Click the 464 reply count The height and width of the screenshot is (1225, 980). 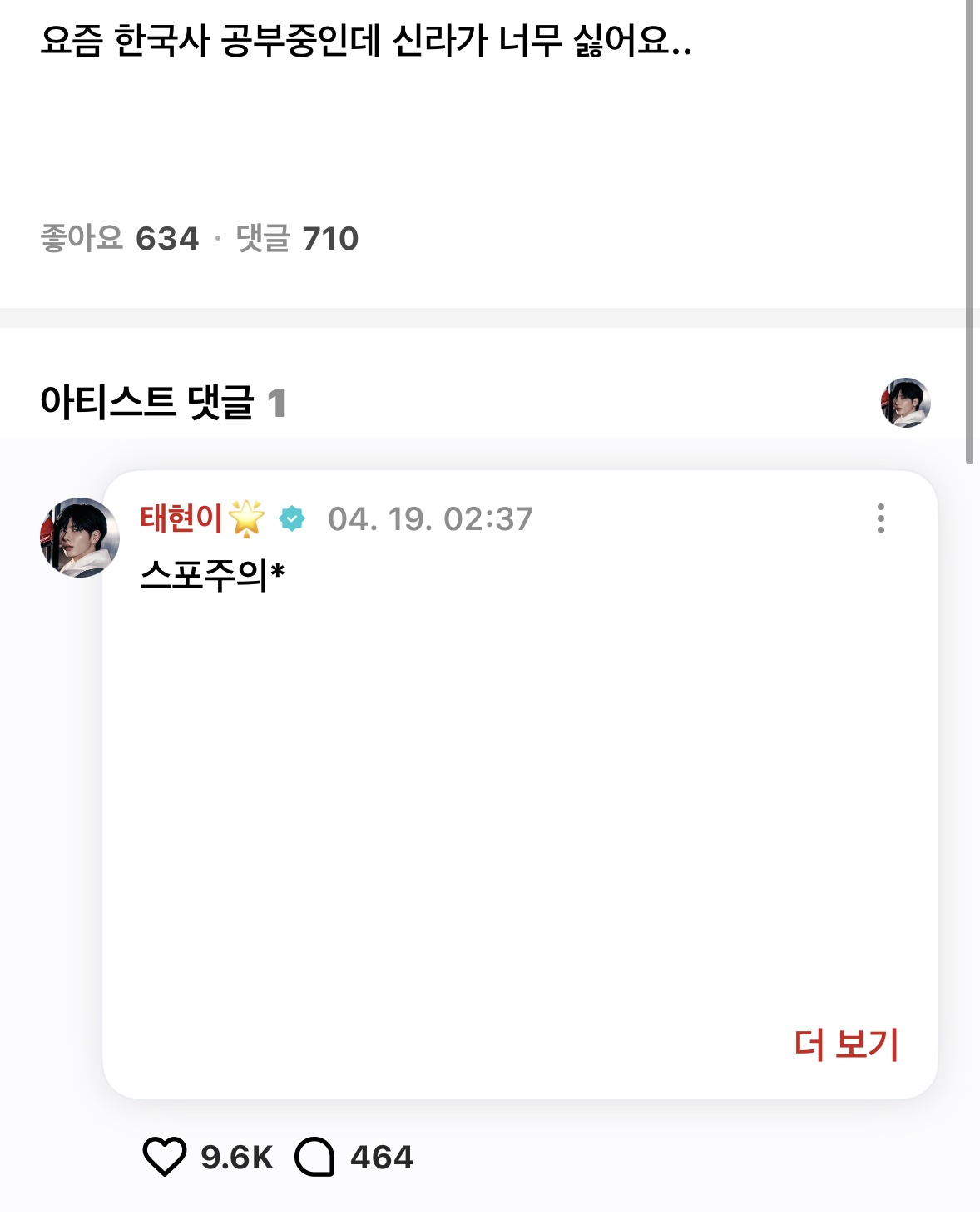[382, 1158]
